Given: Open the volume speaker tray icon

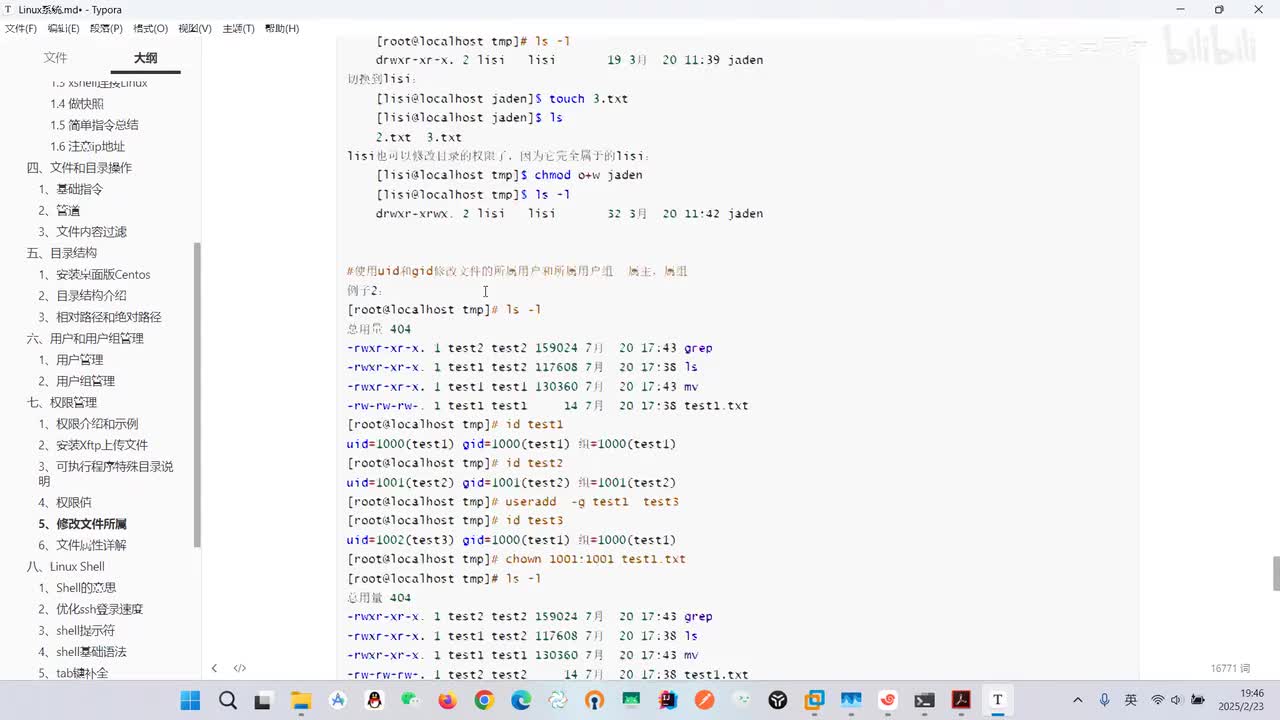Looking at the screenshot, I should click(x=1175, y=700).
